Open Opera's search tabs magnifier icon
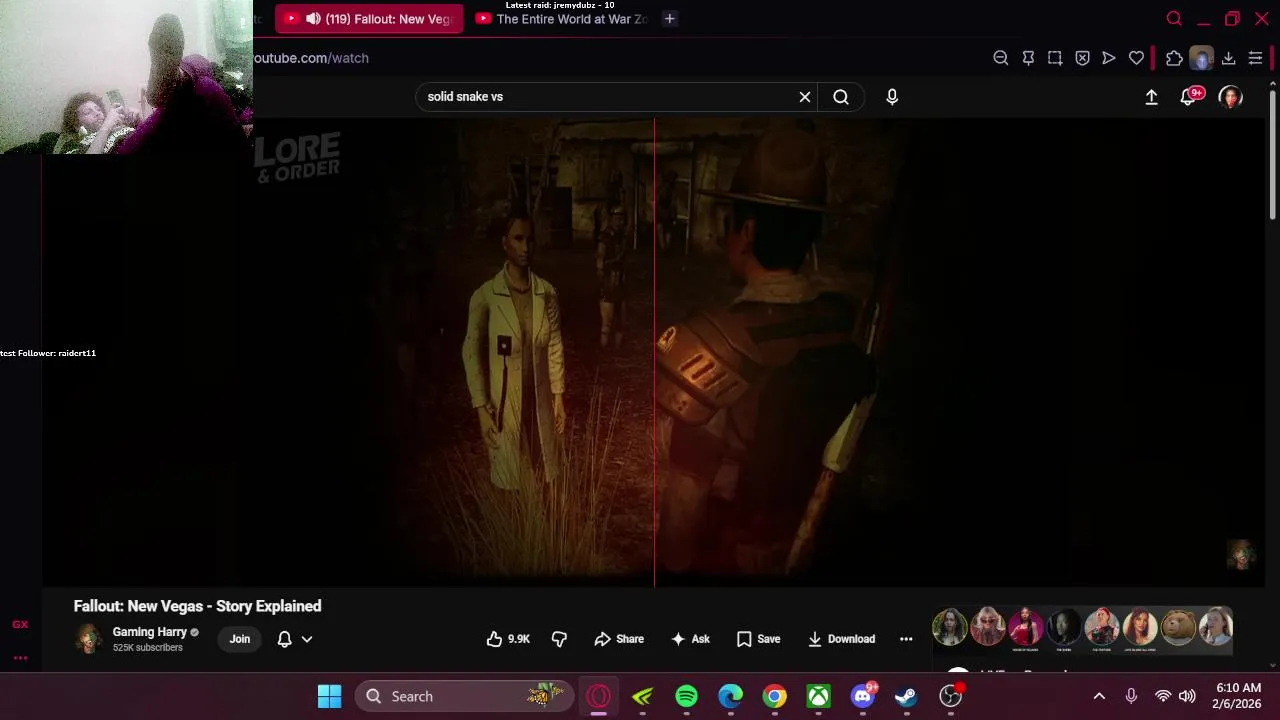The width and height of the screenshot is (1280, 720). tap(1174, 18)
